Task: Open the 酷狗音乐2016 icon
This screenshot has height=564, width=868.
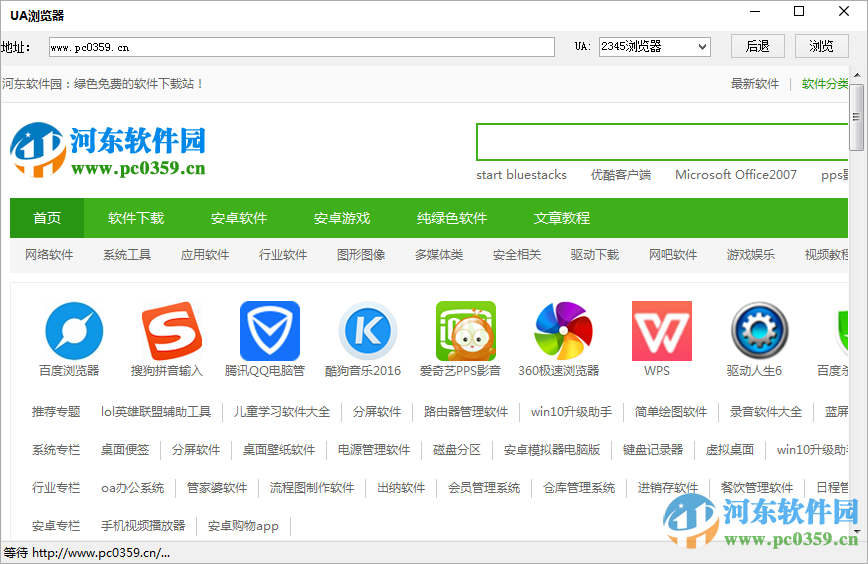Action: (368, 330)
